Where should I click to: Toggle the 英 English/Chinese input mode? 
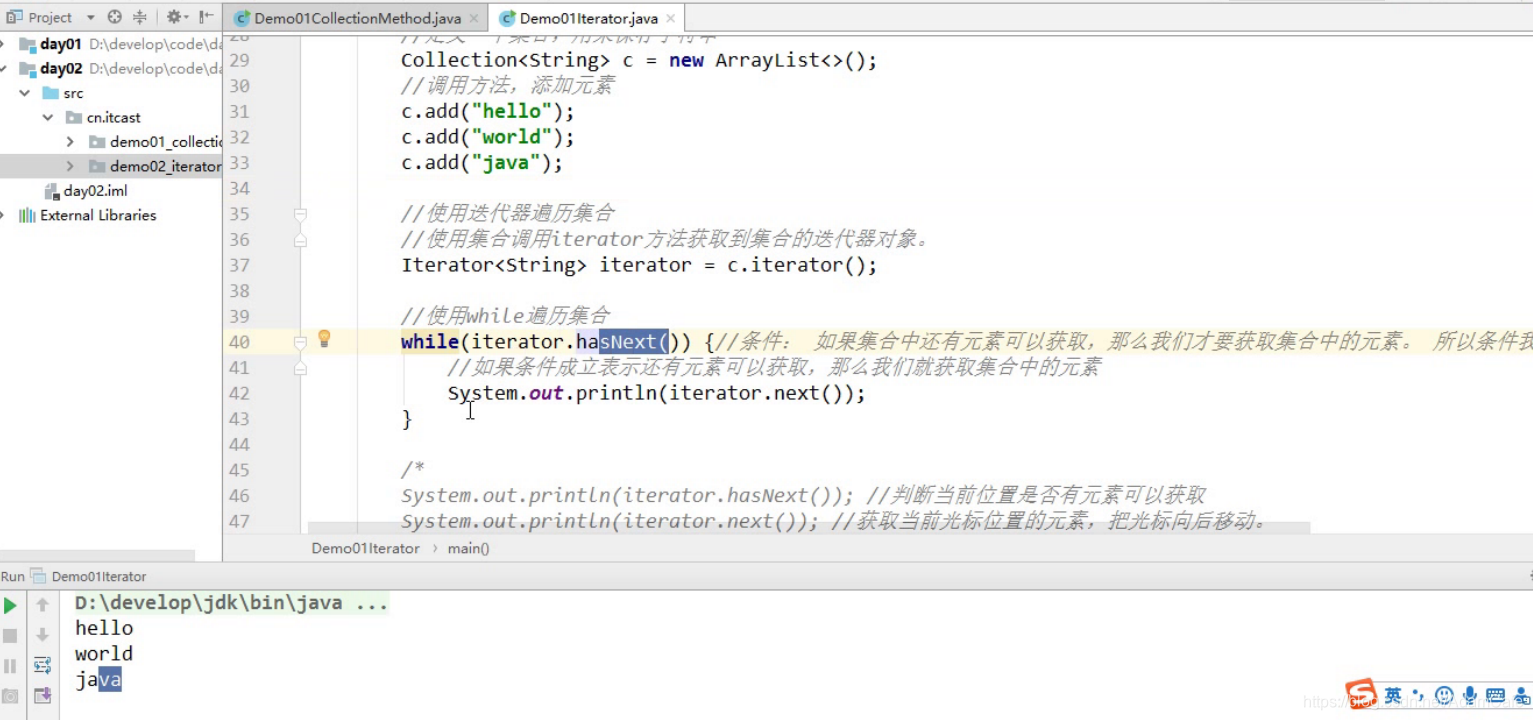click(x=1393, y=694)
